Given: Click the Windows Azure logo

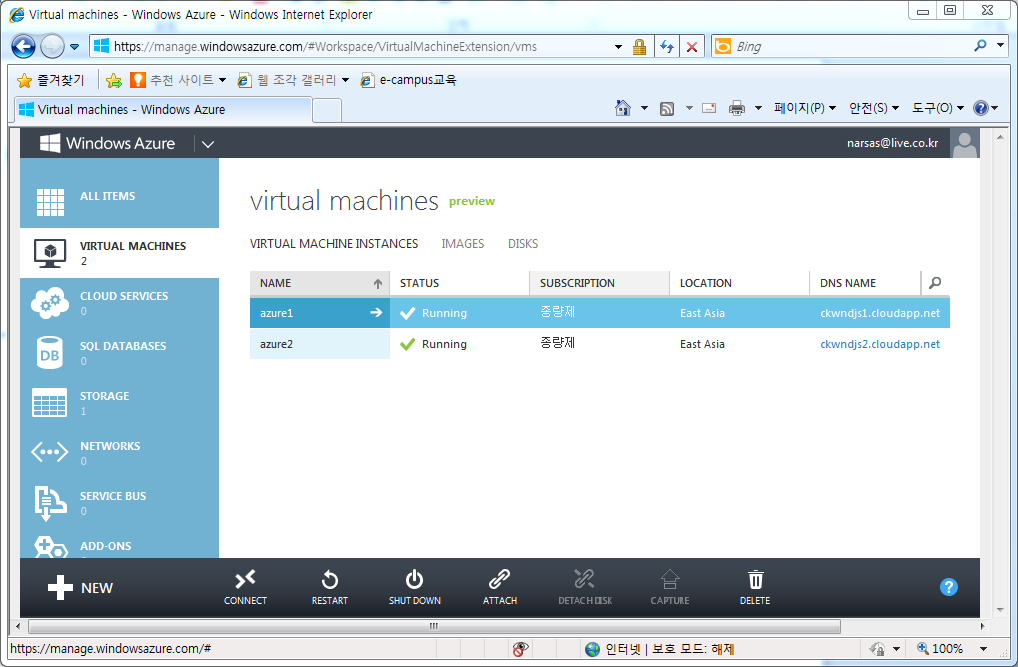Looking at the screenshot, I should point(107,143).
